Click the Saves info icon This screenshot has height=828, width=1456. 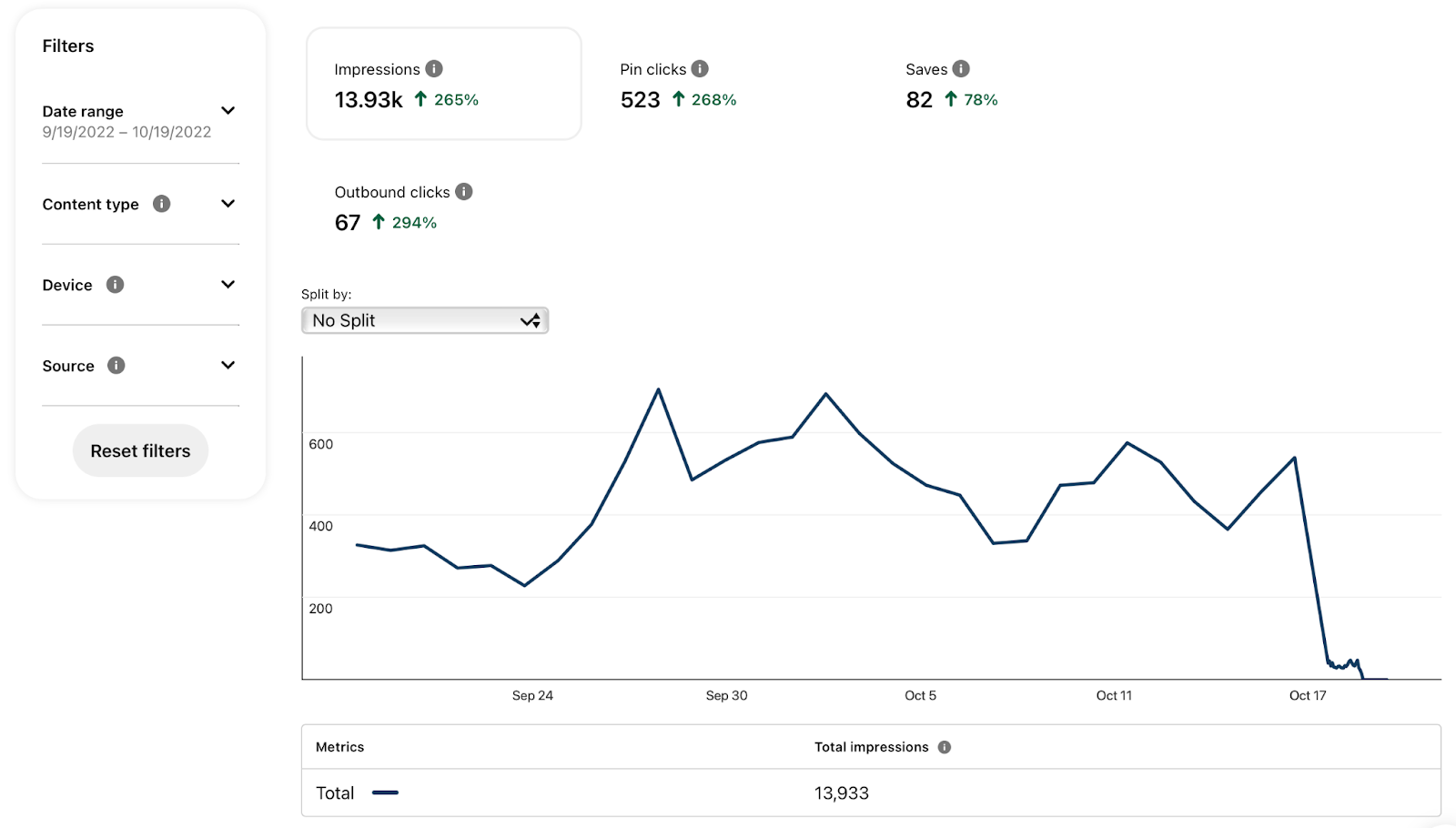click(x=961, y=69)
